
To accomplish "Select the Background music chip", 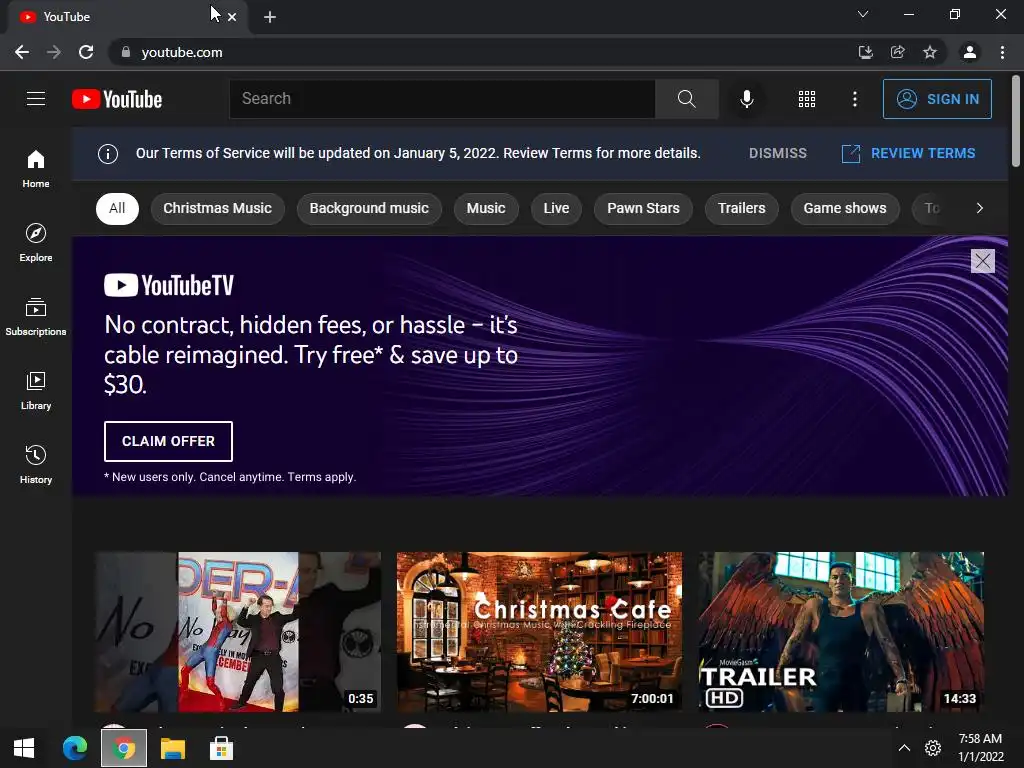I will pyautogui.click(x=369, y=208).
